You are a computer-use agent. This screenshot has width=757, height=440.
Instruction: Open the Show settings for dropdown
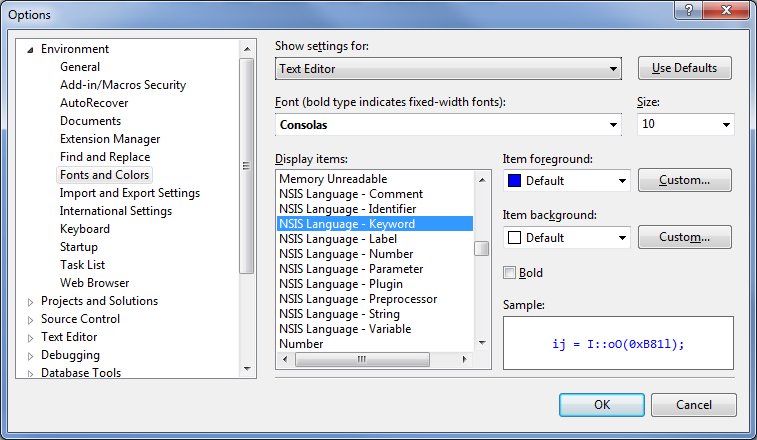(x=448, y=69)
